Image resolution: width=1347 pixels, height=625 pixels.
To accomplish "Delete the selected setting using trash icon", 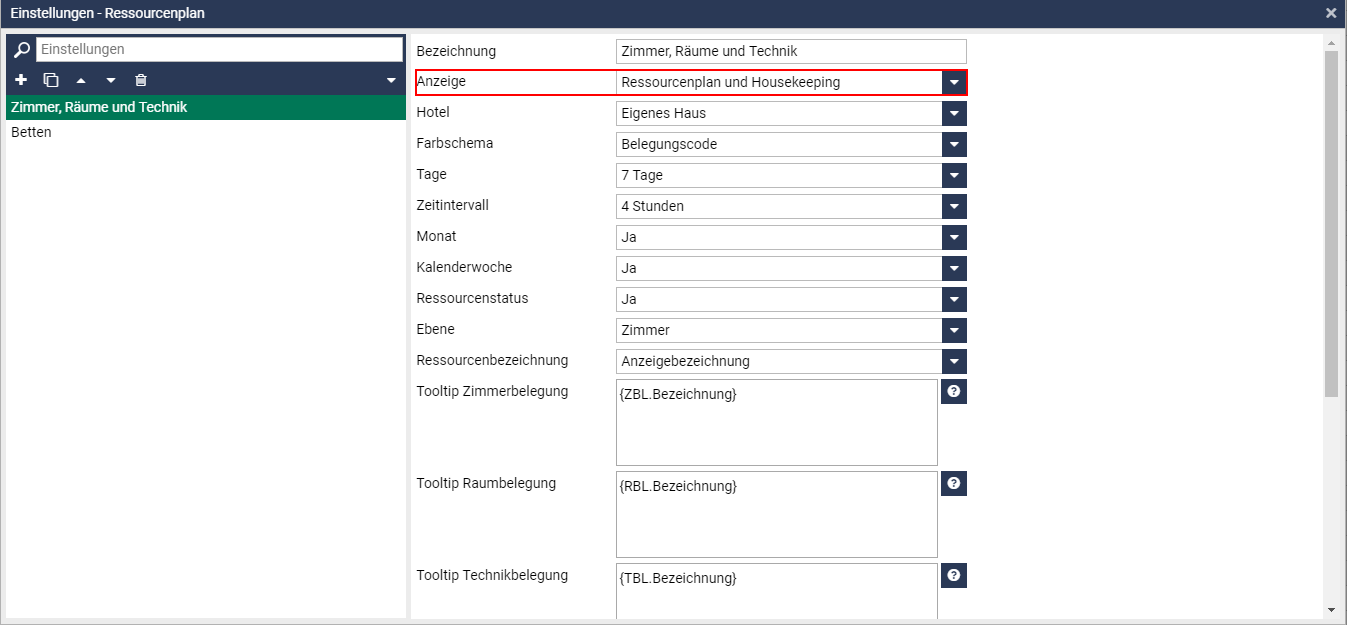I will pyautogui.click(x=141, y=80).
